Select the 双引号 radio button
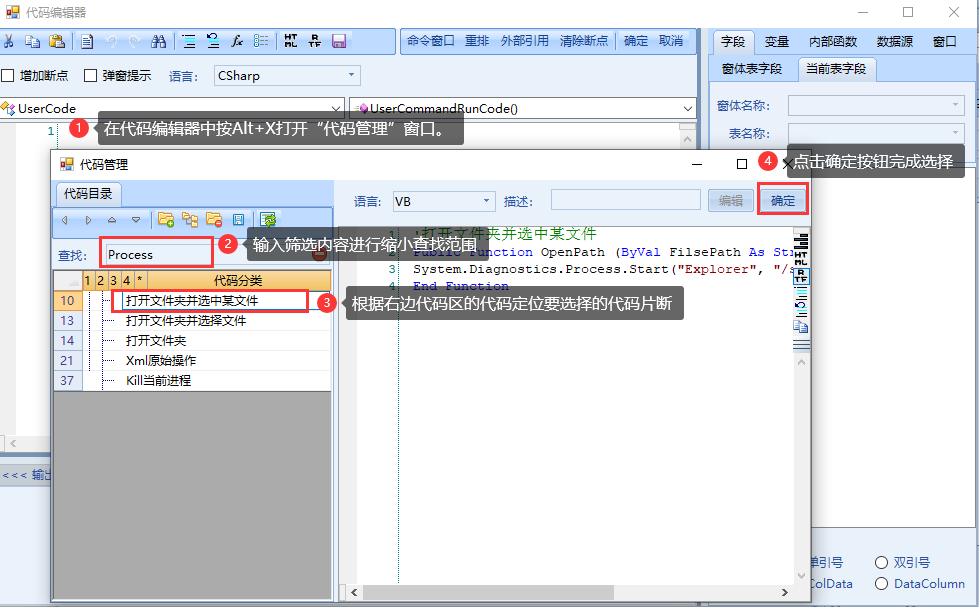Viewport: 979px width, 607px height. 881,563
